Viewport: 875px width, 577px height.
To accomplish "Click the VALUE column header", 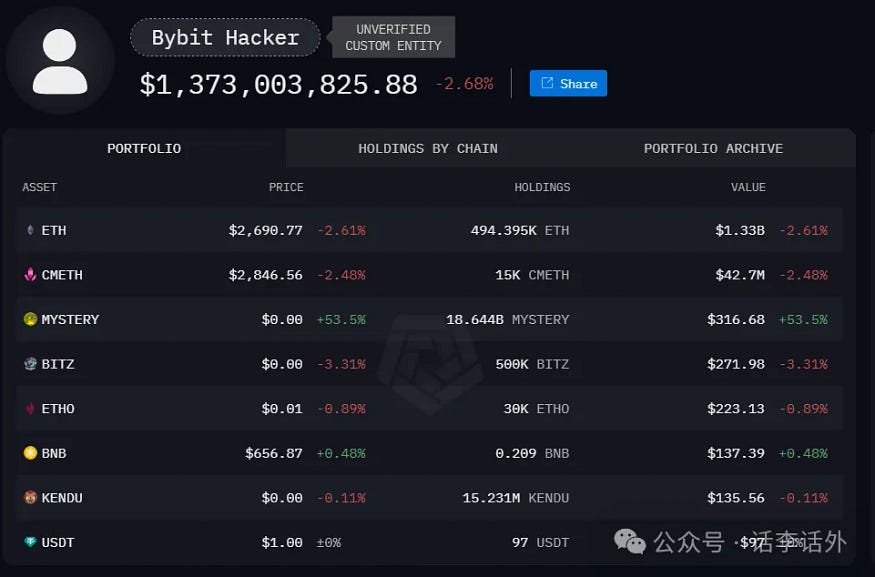I will [748, 187].
